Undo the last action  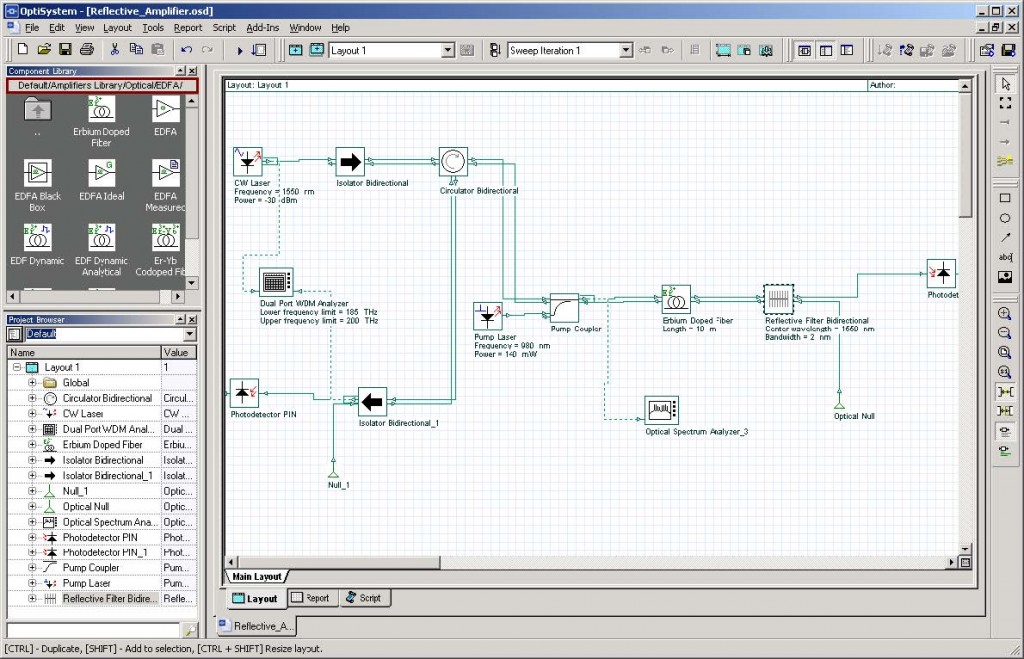[187, 50]
